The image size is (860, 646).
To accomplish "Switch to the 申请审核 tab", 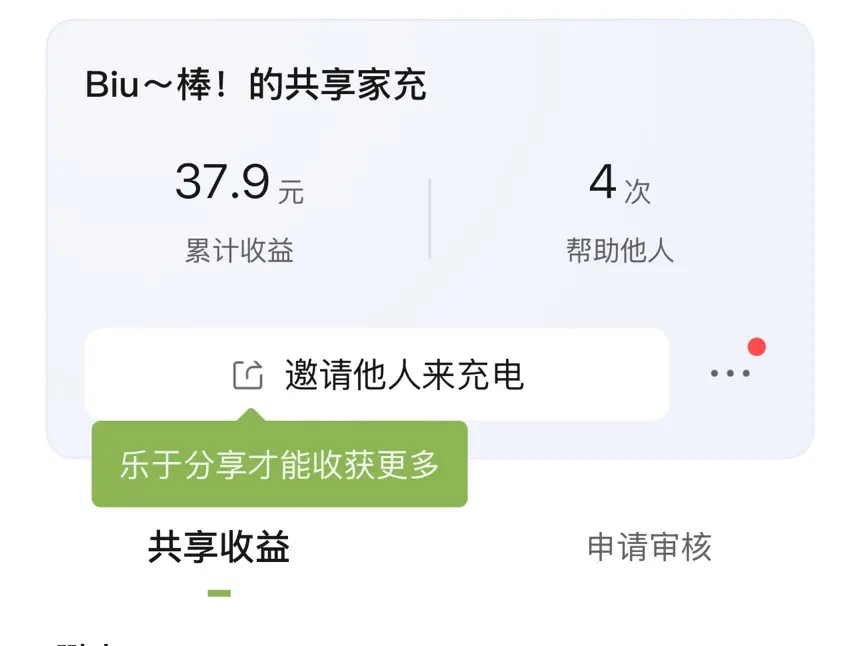I will tap(649, 547).
